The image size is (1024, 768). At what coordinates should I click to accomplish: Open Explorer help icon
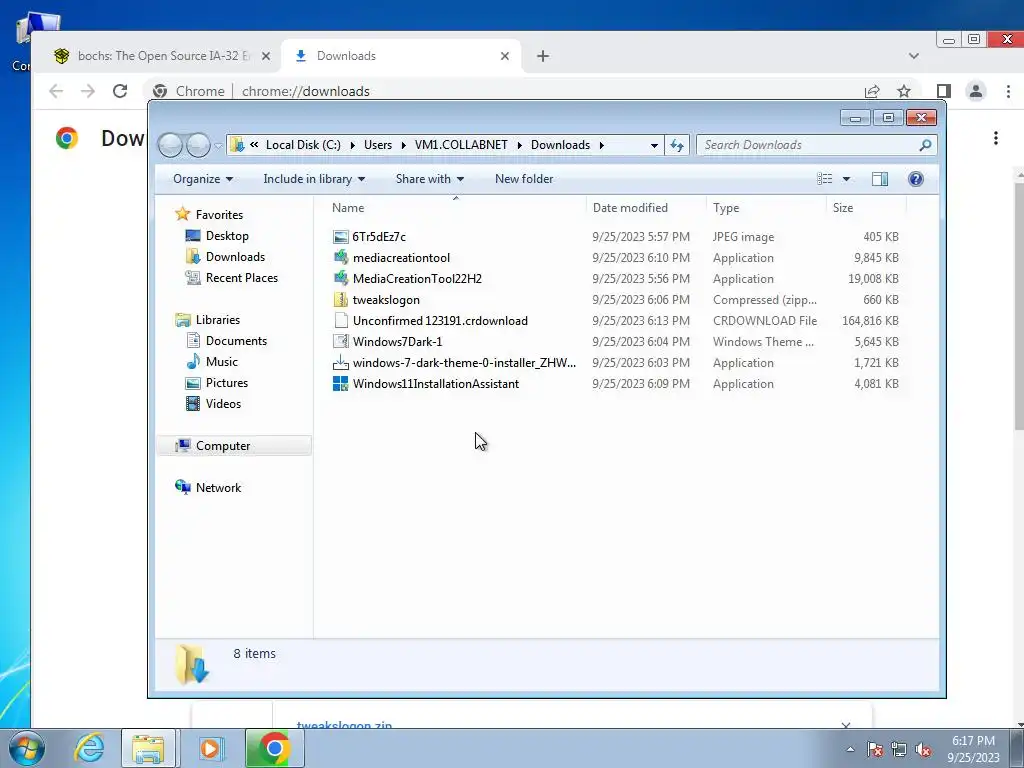tap(916, 179)
